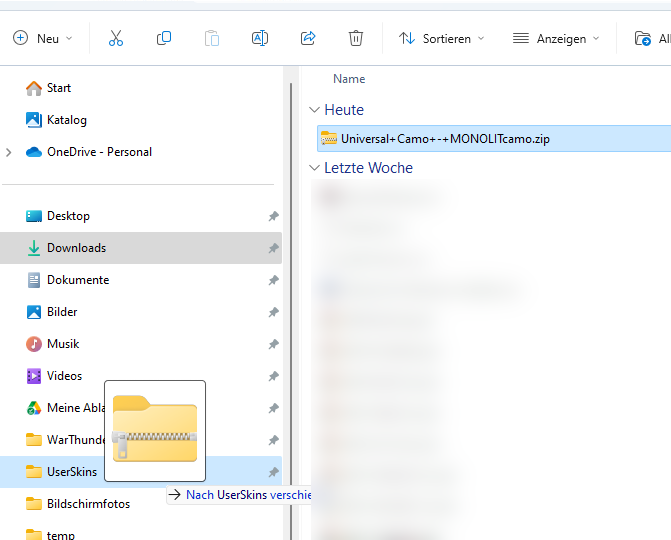The image size is (671, 540).
Task: Select the Universal+Camo MONOLITcamo.zip file
Action: click(x=445, y=139)
